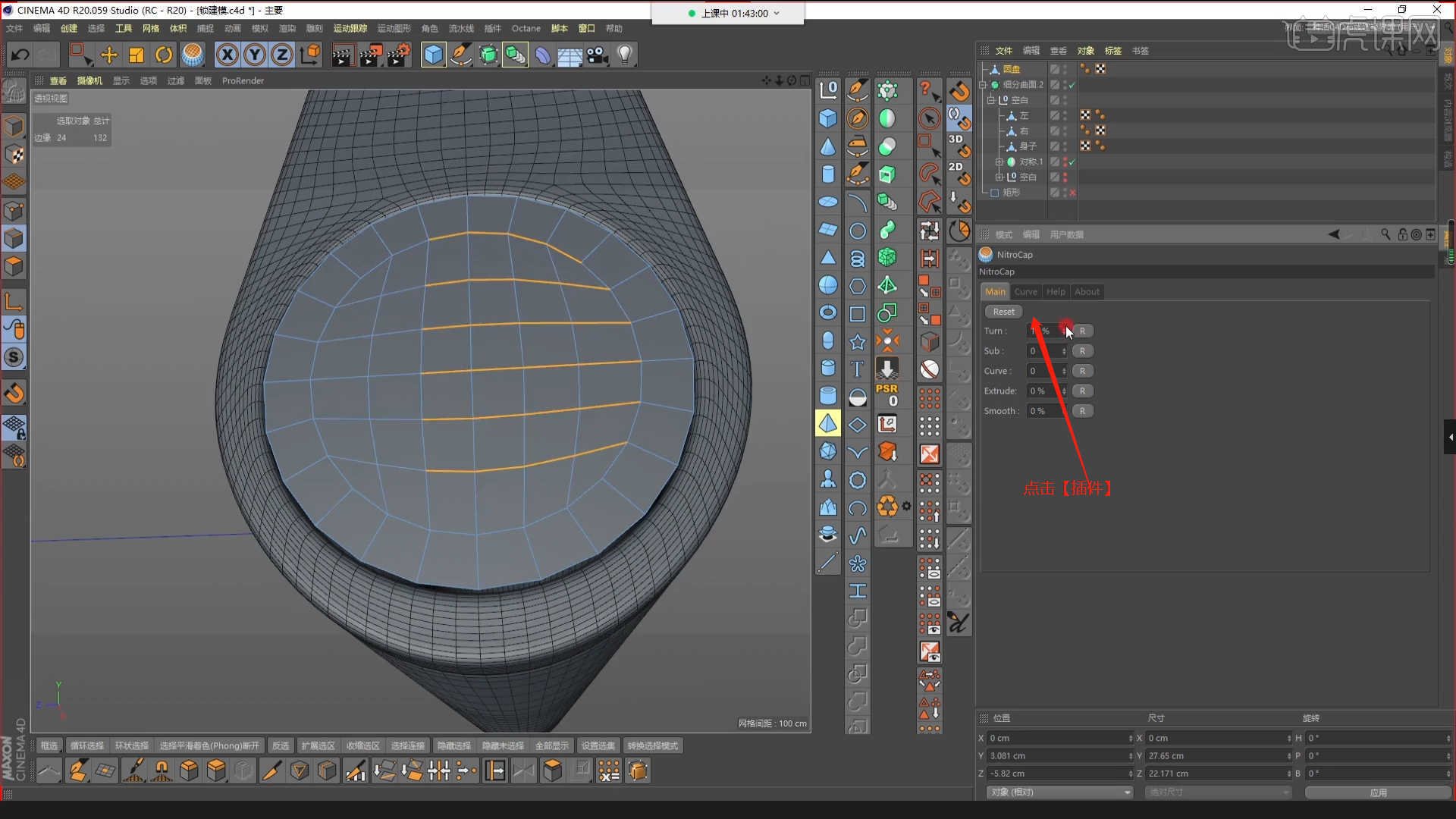This screenshot has height=819, width=1456.
Task: Click the Turn value stepper arrows
Action: coord(1064,331)
